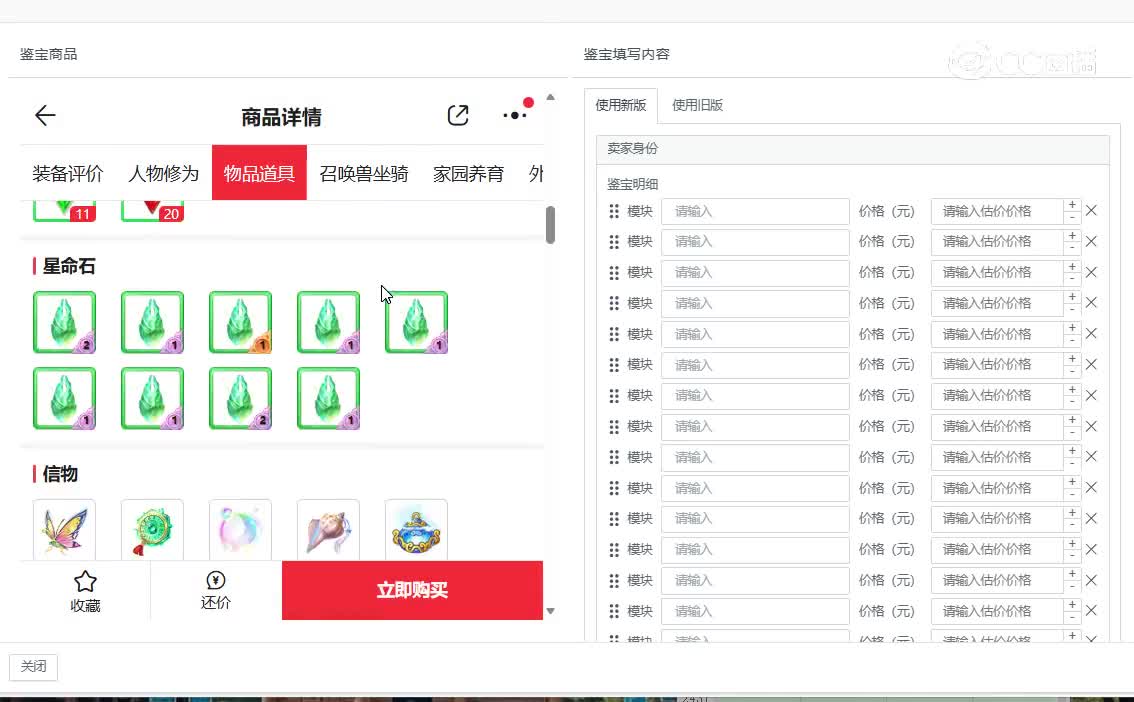Screen dimensions: 1134x702
Task: Open the last stone in the second 星命石 row
Action: (328, 398)
